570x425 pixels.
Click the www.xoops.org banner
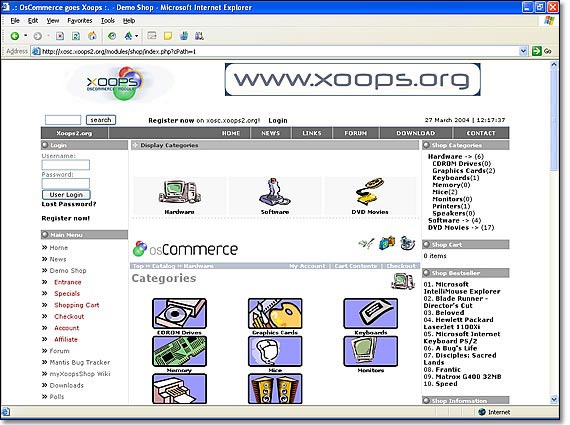pos(353,80)
